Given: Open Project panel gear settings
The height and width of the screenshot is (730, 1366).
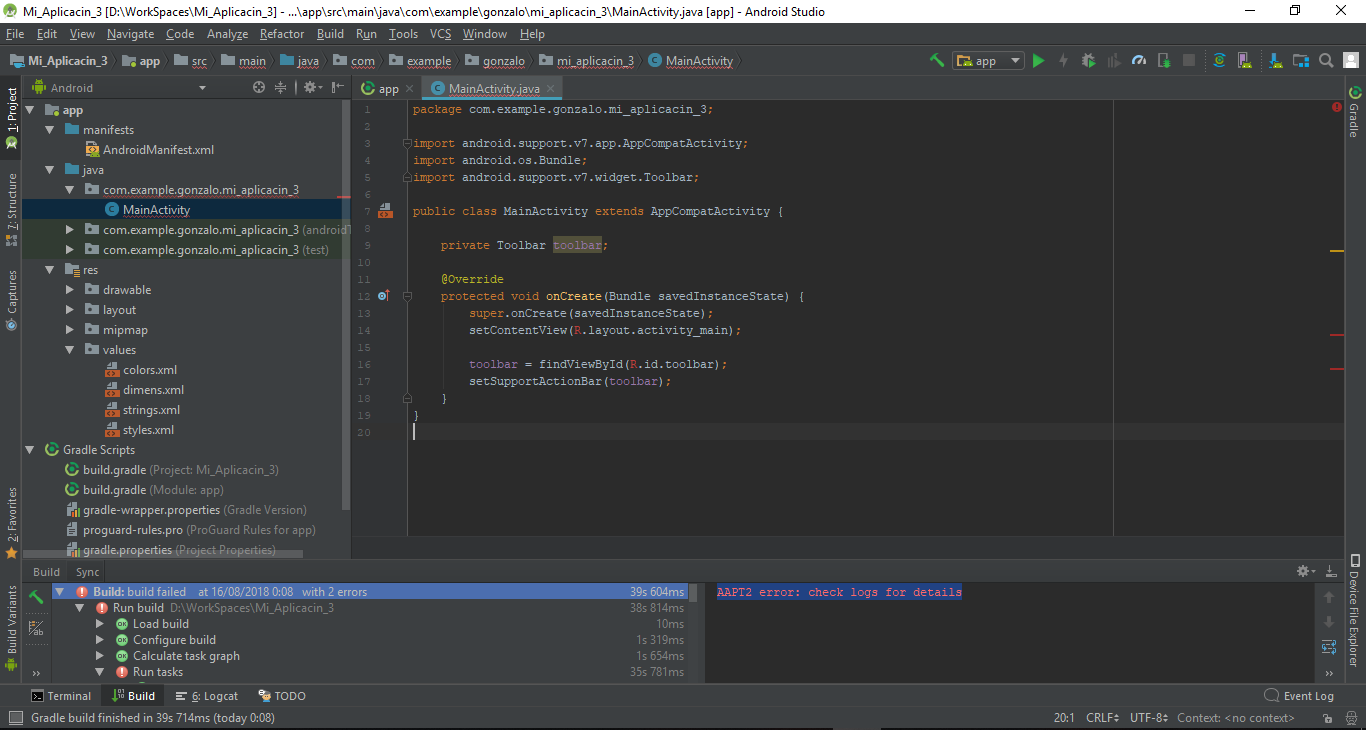Looking at the screenshot, I should [x=311, y=88].
